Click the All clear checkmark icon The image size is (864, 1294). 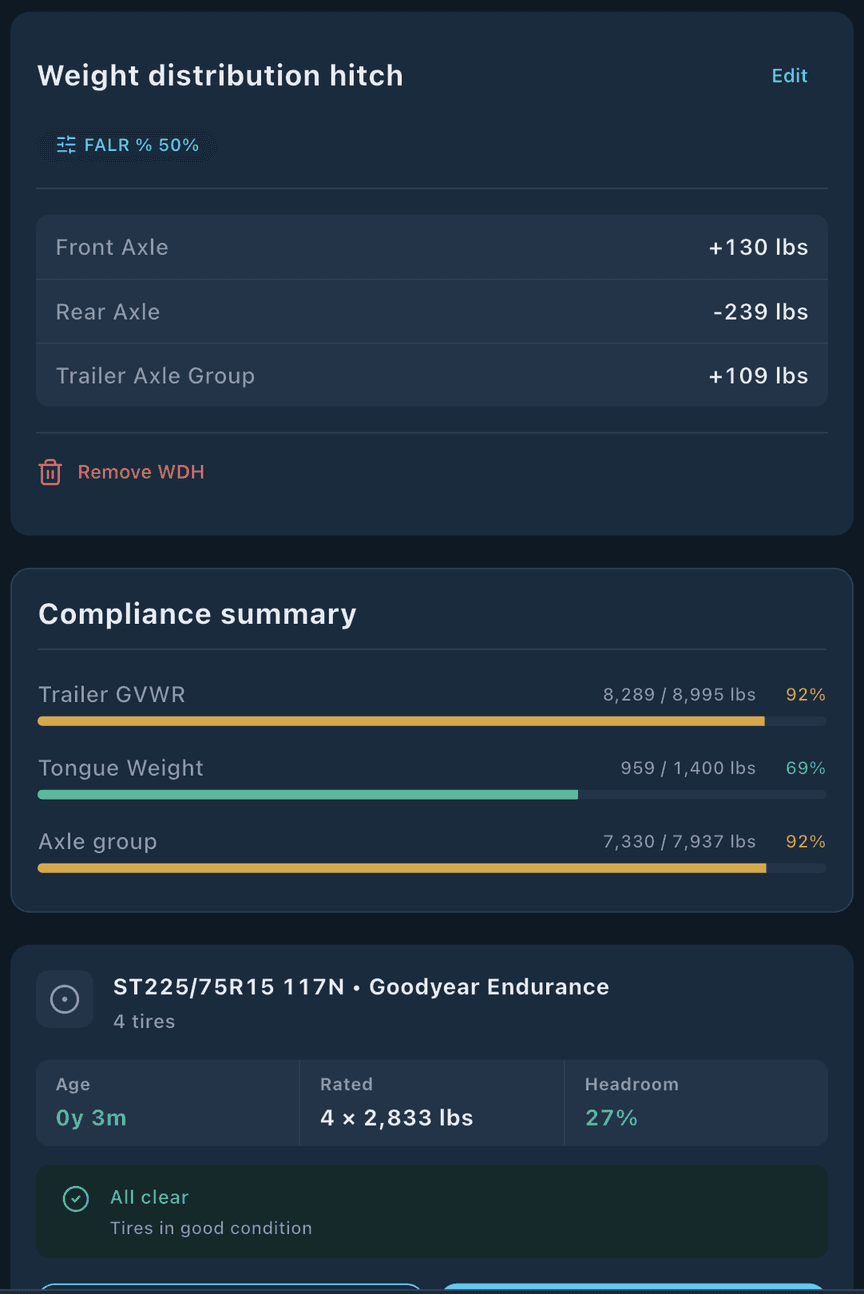click(x=76, y=1198)
